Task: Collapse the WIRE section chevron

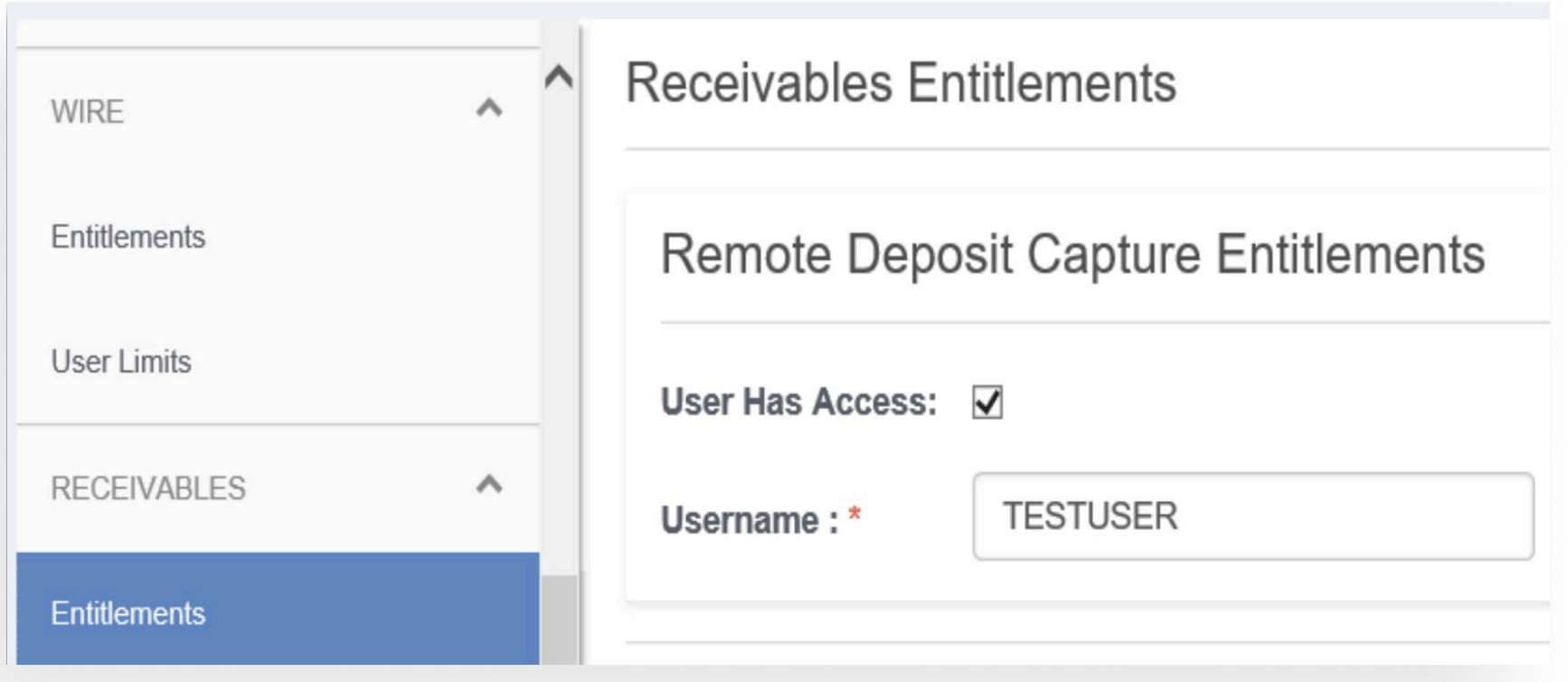Action: click(488, 109)
